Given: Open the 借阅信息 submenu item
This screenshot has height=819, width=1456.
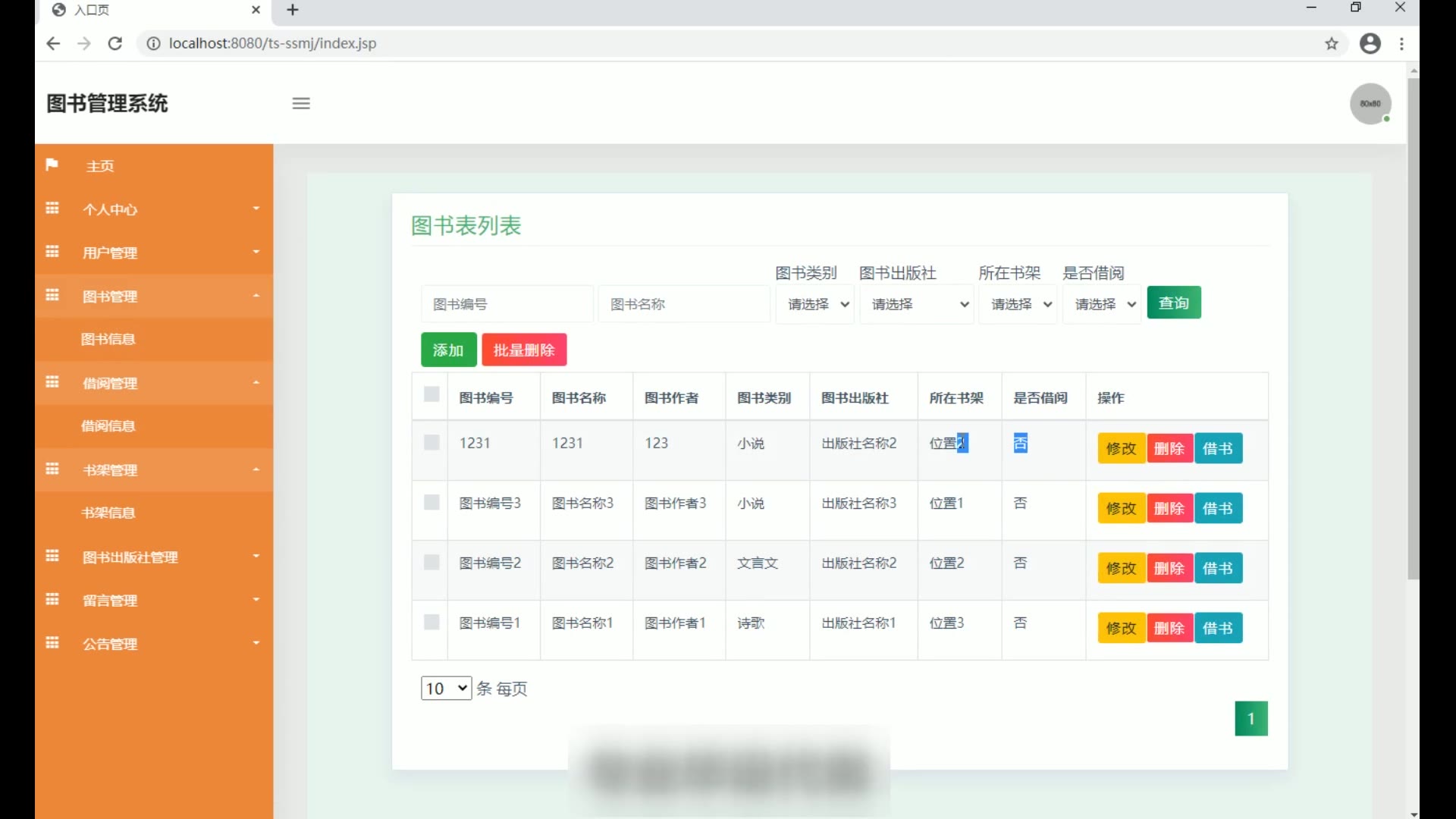Looking at the screenshot, I should (x=108, y=426).
